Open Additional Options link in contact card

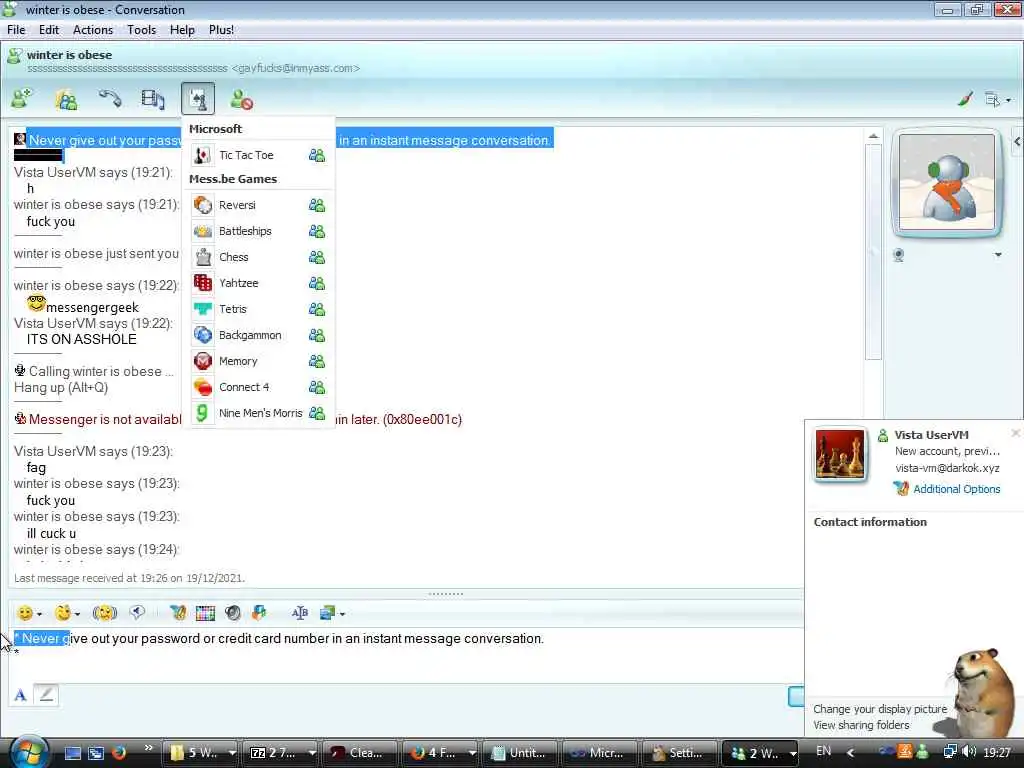[x=956, y=489]
